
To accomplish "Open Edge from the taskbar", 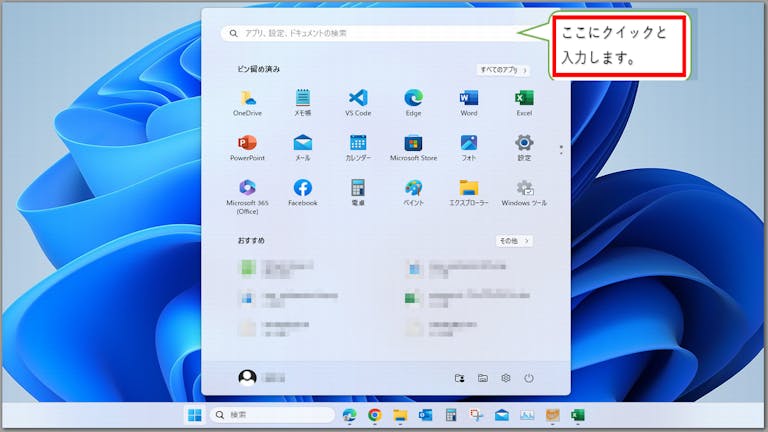I will tap(349, 415).
